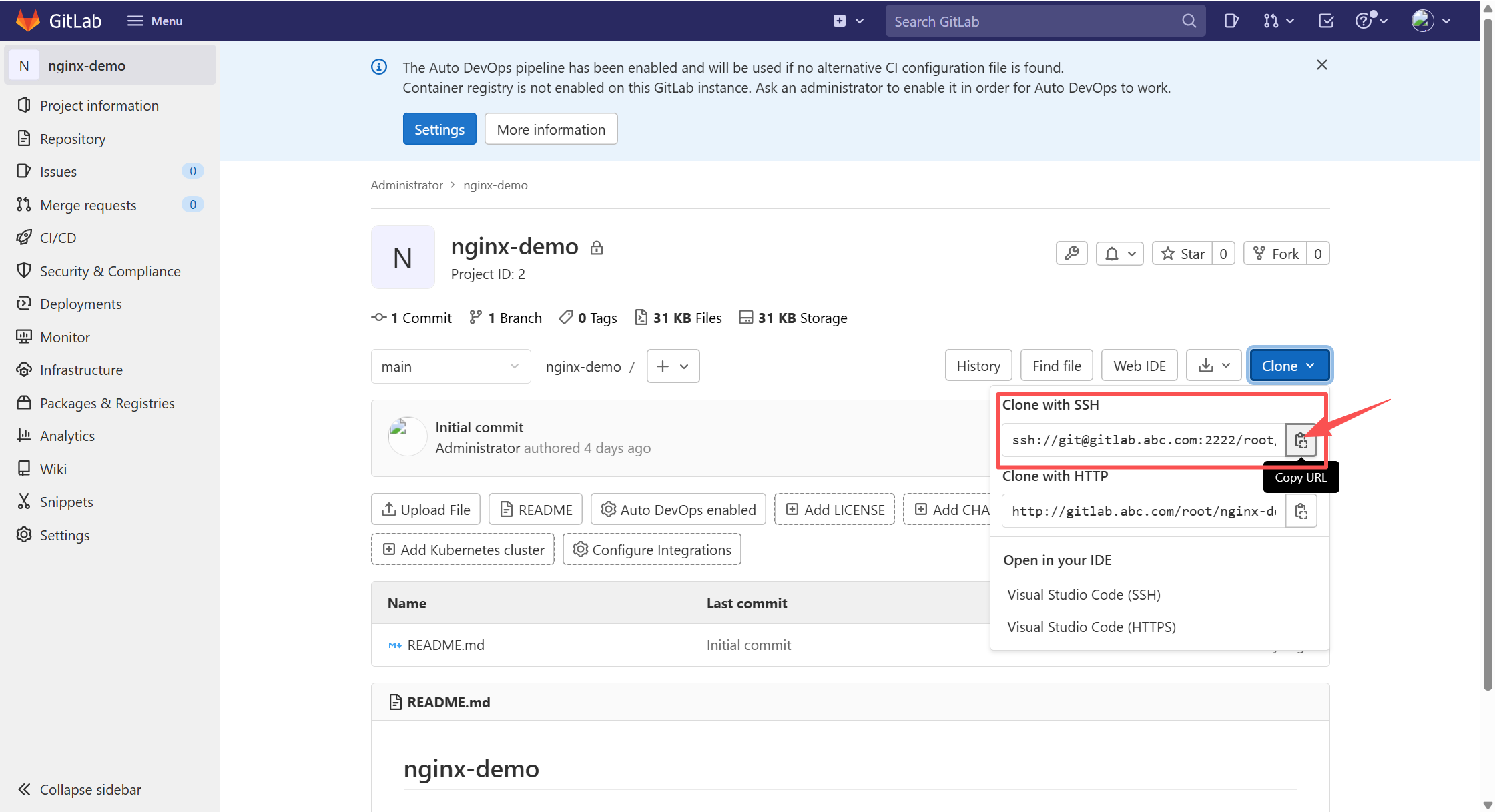Click the Upload File button
1495x812 pixels.
(x=426, y=510)
